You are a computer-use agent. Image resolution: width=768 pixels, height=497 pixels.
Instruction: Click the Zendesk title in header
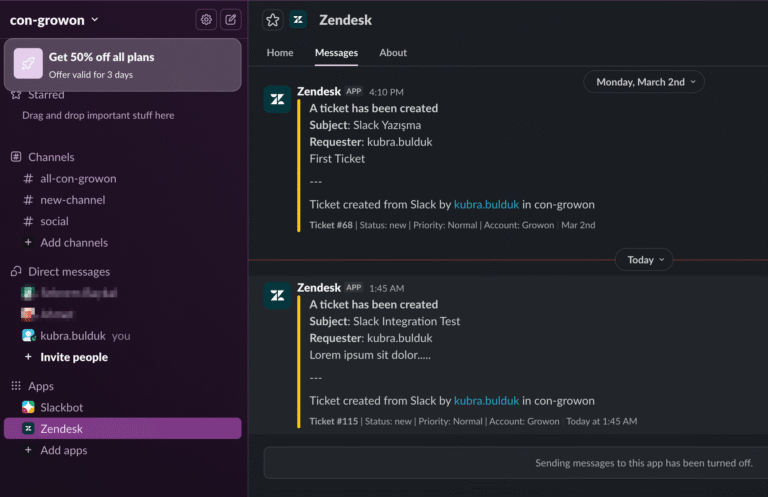(x=345, y=20)
